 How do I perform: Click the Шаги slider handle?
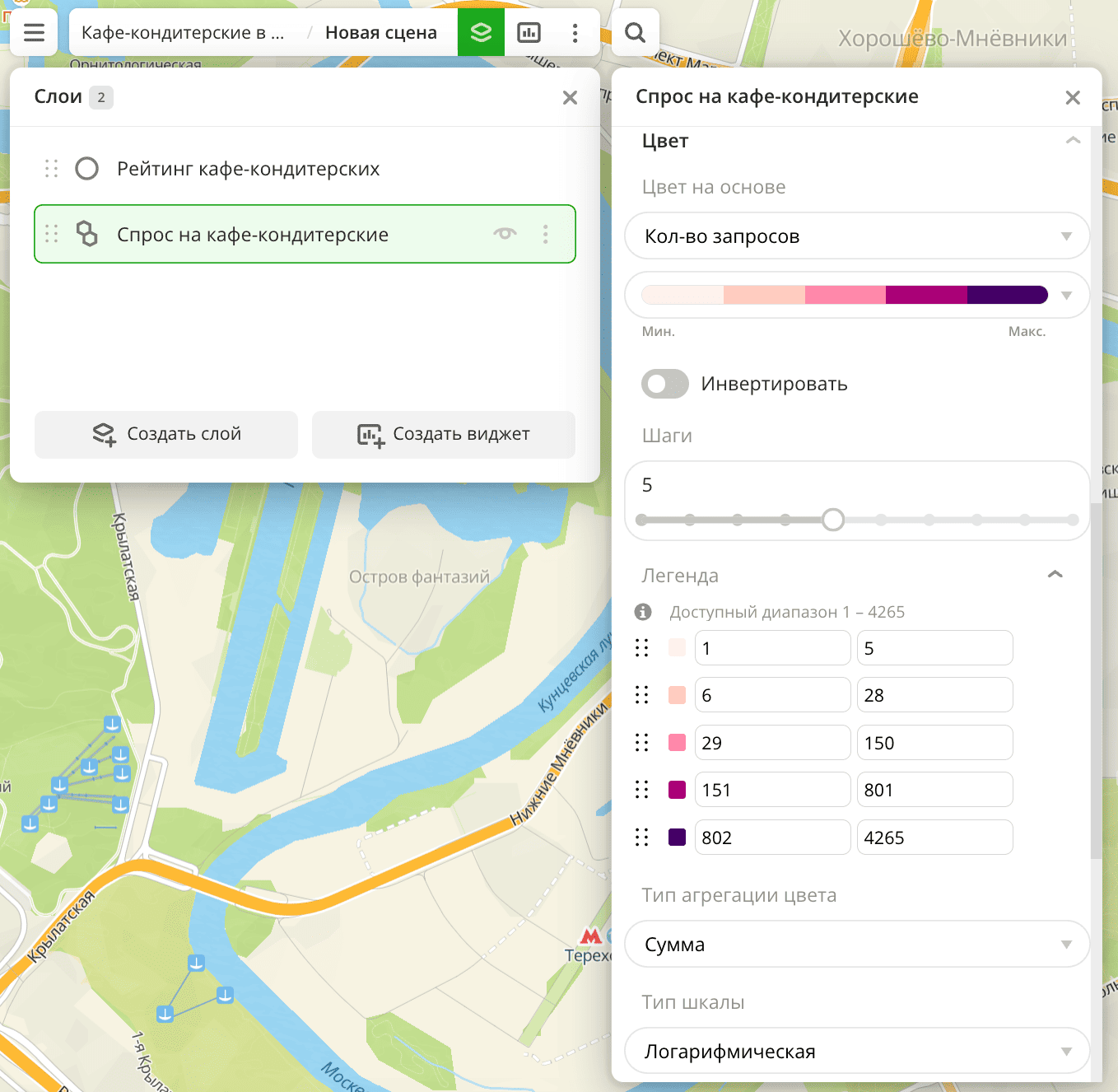tap(833, 520)
